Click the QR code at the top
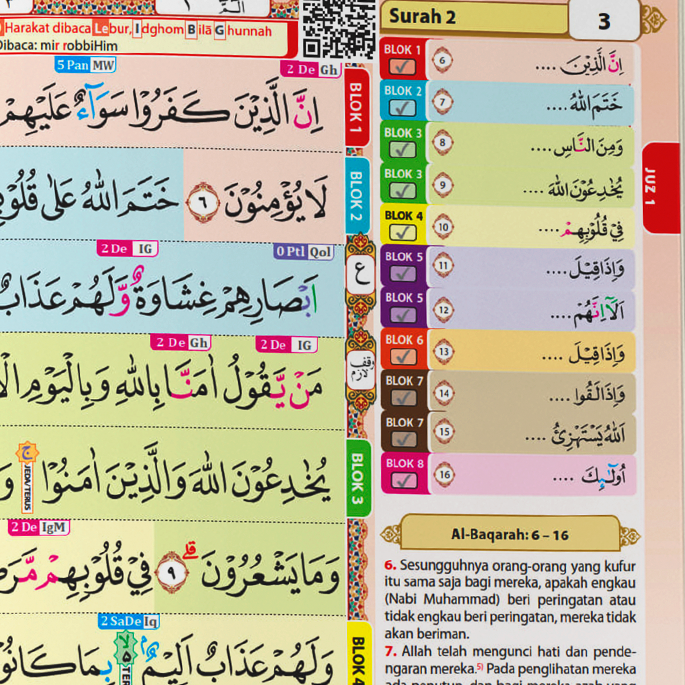 [x=338, y=28]
